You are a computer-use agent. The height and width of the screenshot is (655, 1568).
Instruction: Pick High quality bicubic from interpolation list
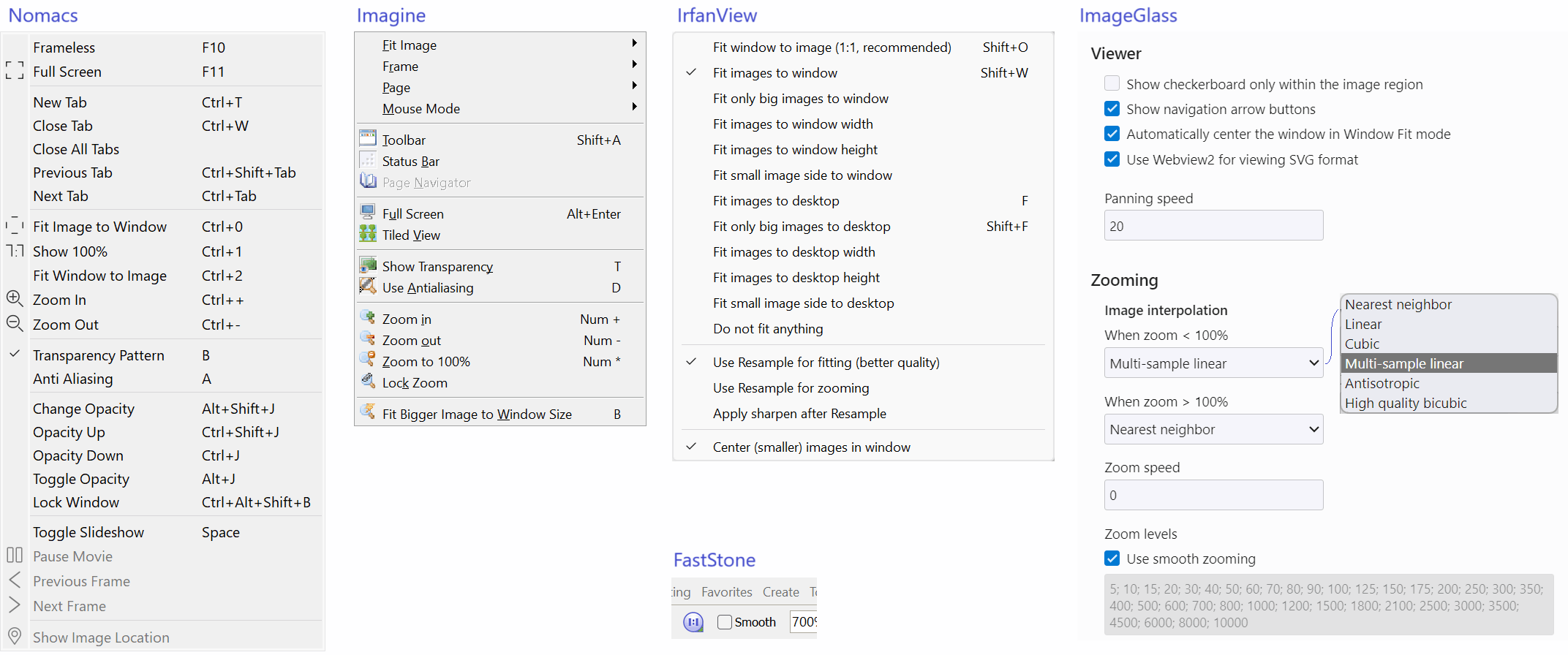coord(1405,403)
